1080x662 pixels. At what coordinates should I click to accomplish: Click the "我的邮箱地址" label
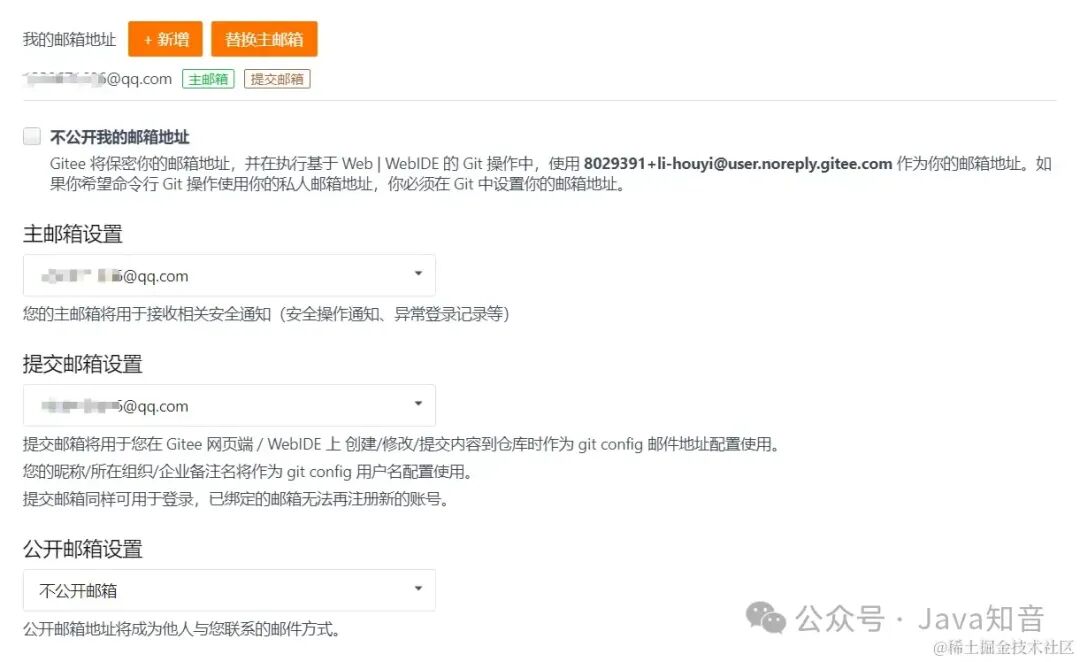(x=70, y=40)
